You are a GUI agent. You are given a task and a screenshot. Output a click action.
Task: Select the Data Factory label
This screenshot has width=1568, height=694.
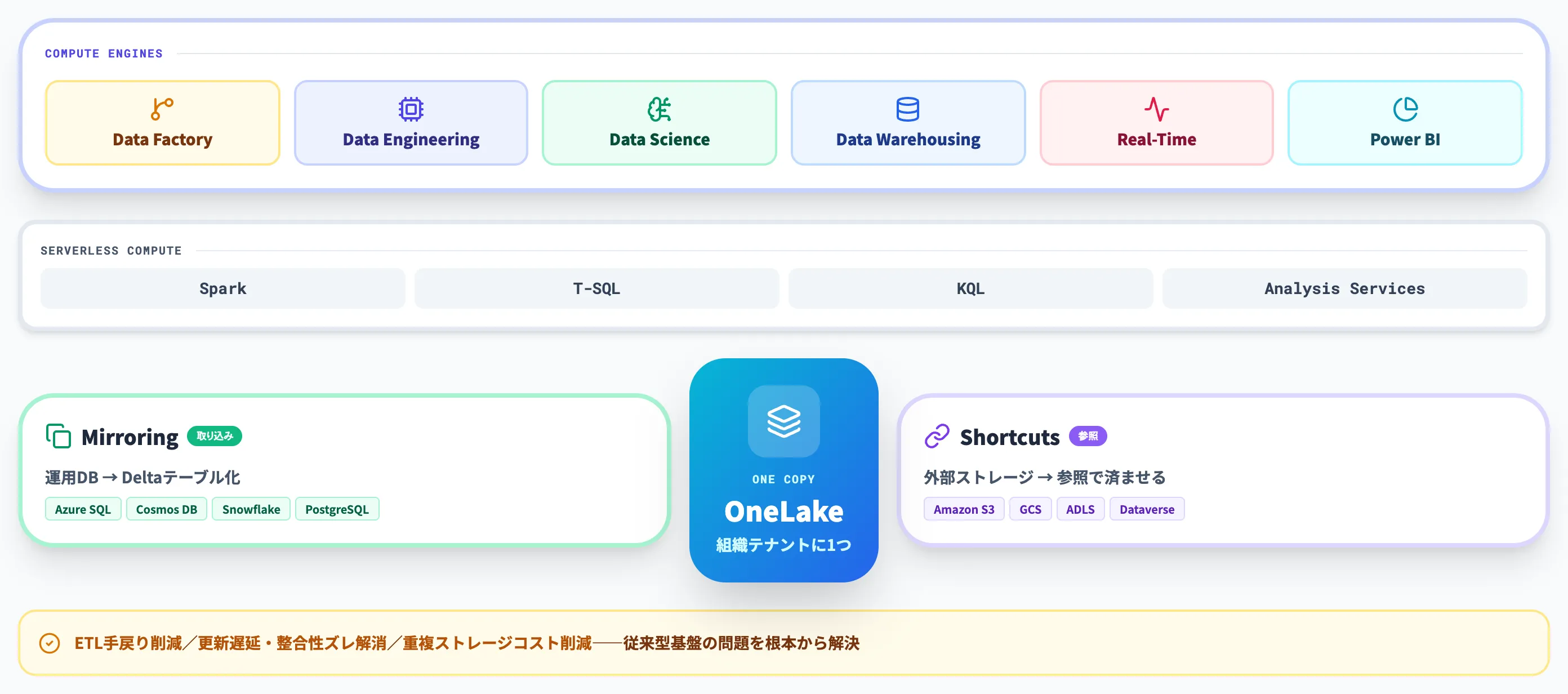coord(163,139)
